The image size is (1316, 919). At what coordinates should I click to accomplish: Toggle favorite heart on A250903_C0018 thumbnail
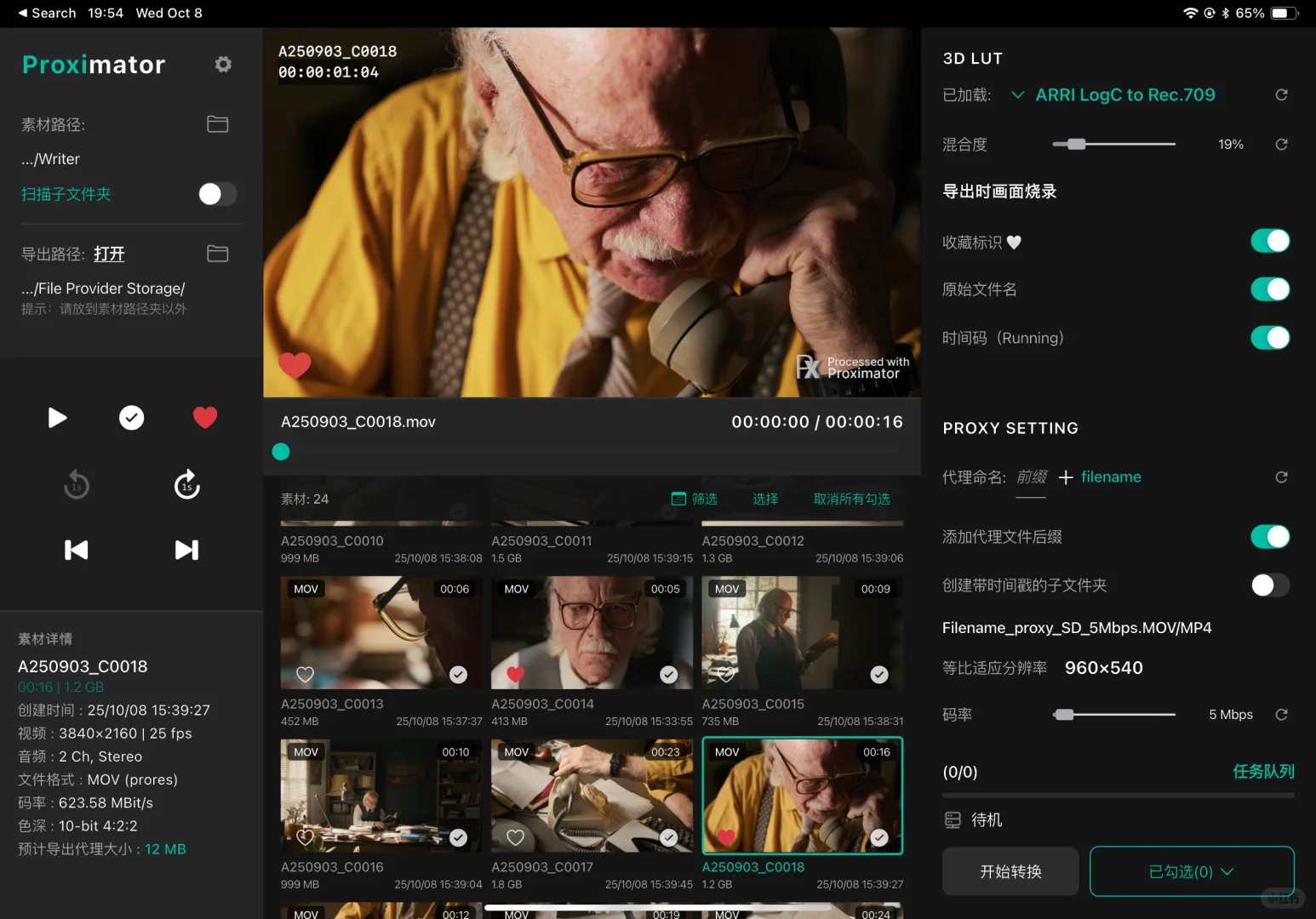click(x=725, y=838)
